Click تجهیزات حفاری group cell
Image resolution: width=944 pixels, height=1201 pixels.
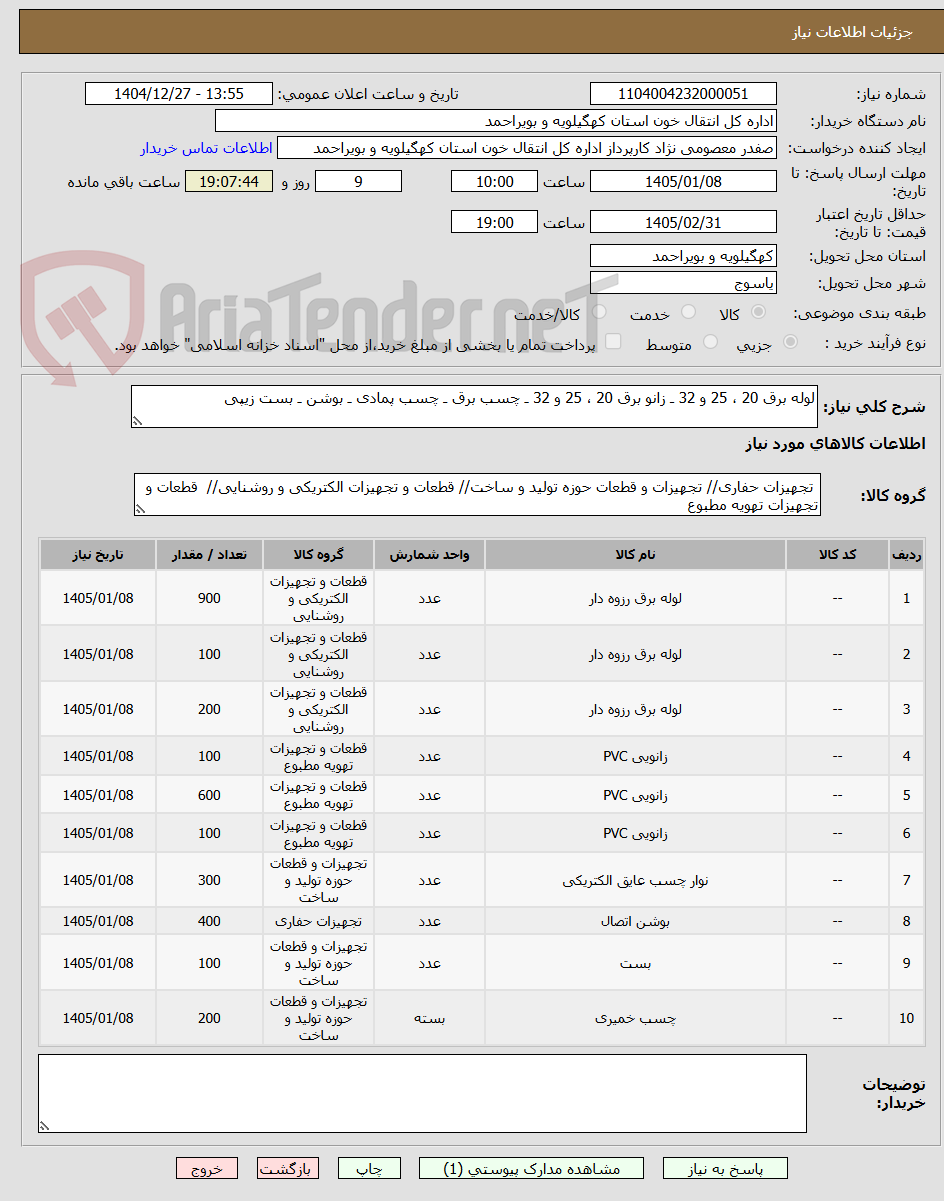[x=318, y=921]
